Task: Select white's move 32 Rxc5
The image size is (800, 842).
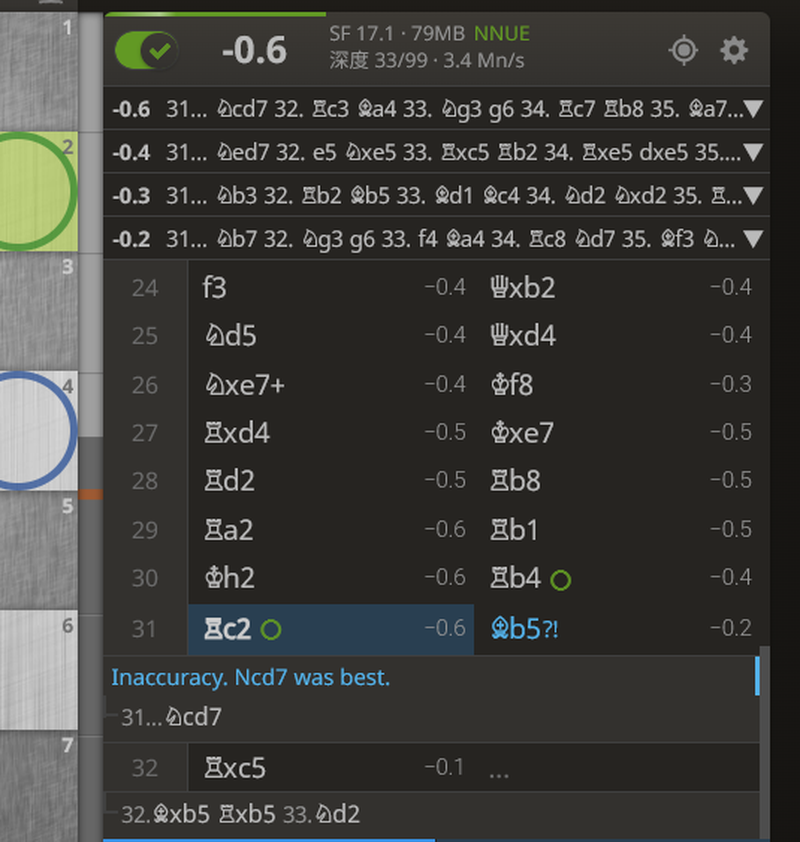Action: 235,768
